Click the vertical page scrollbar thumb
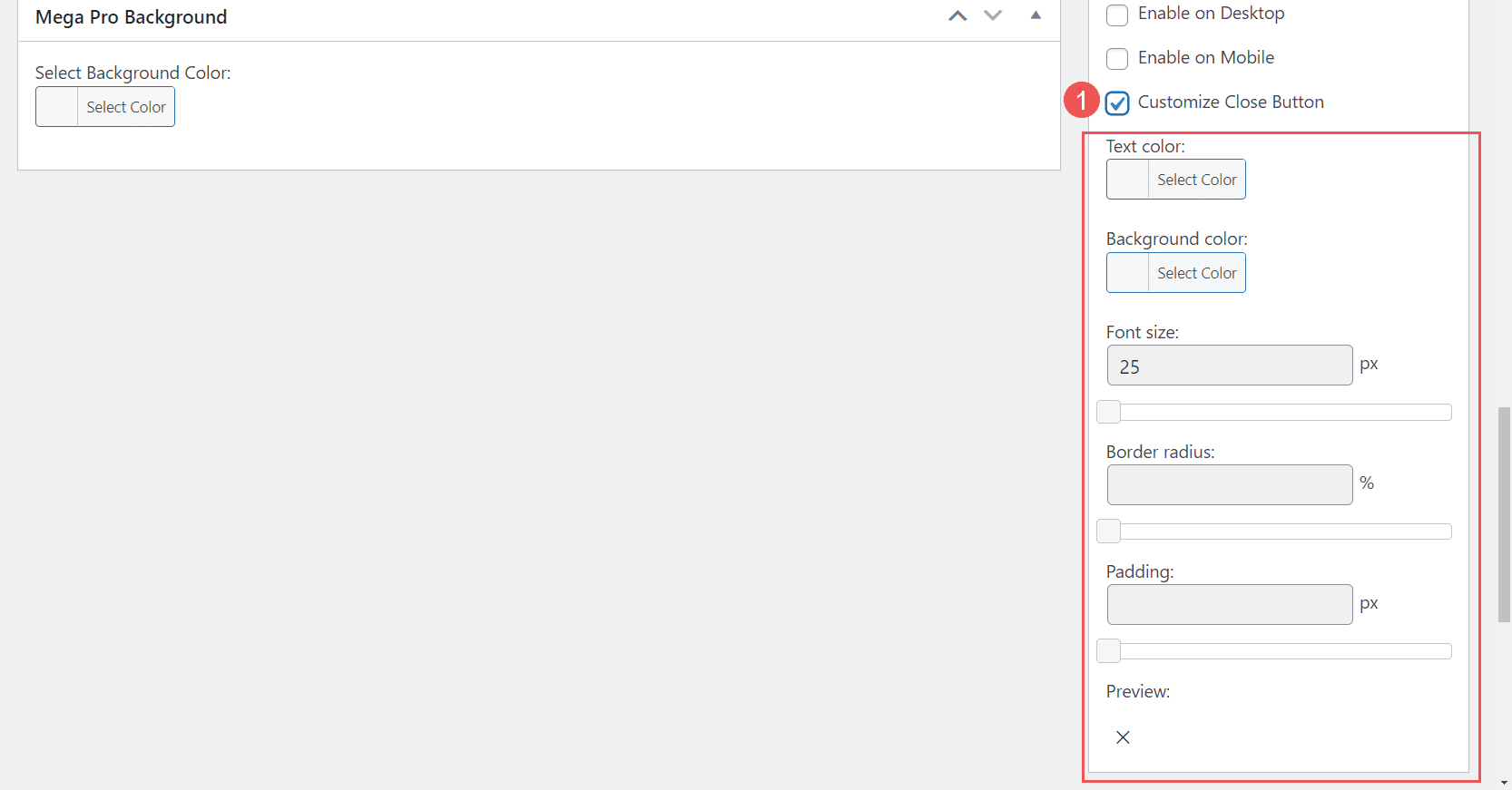The height and width of the screenshot is (790, 1512). point(1504,514)
